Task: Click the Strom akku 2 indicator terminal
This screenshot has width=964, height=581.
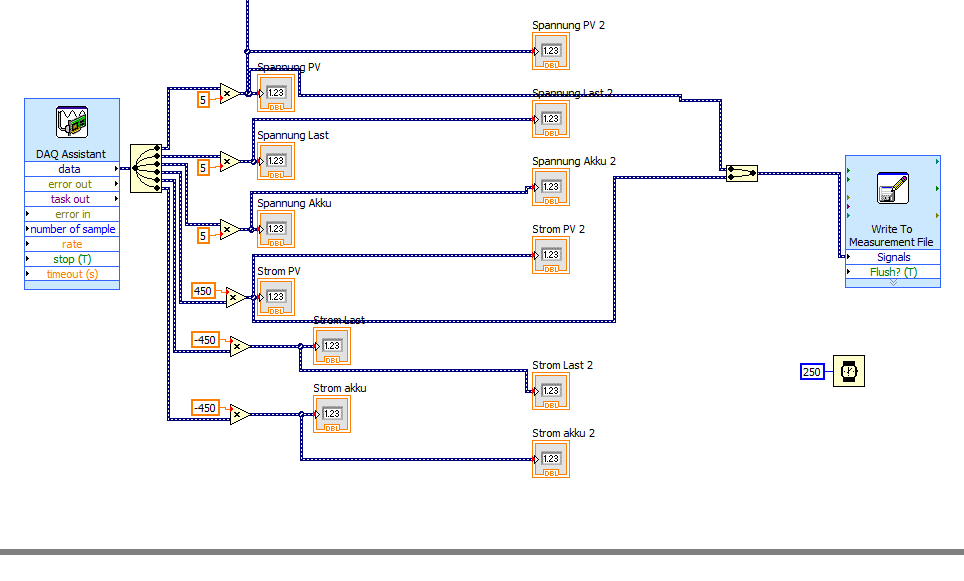Action: coord(551,459)
